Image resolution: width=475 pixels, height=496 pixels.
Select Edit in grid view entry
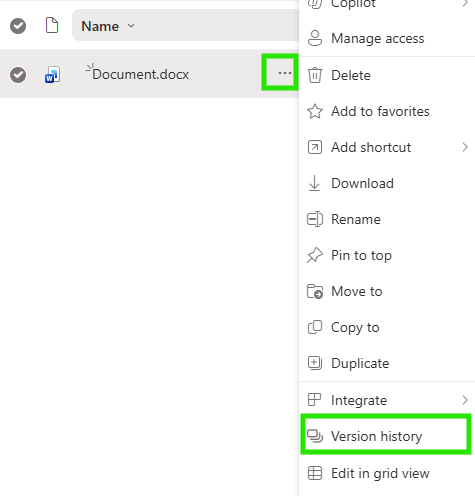click(x=387, y=473)
